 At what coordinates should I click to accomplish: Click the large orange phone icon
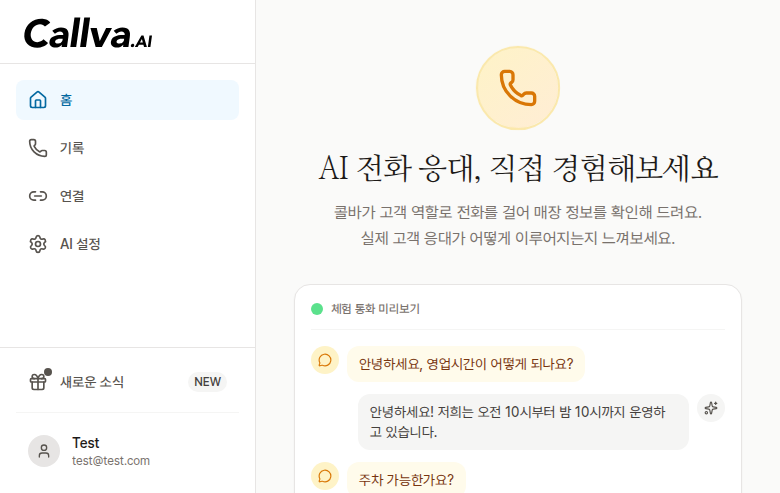pyautogui.click(x=518, y=88)
